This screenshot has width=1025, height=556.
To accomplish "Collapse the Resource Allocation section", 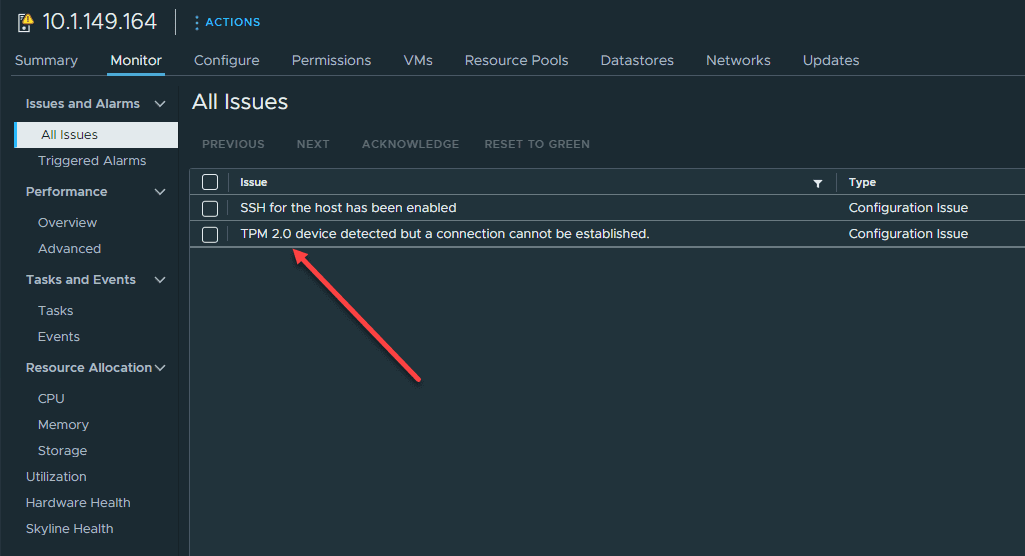I will tap(160, 368).
